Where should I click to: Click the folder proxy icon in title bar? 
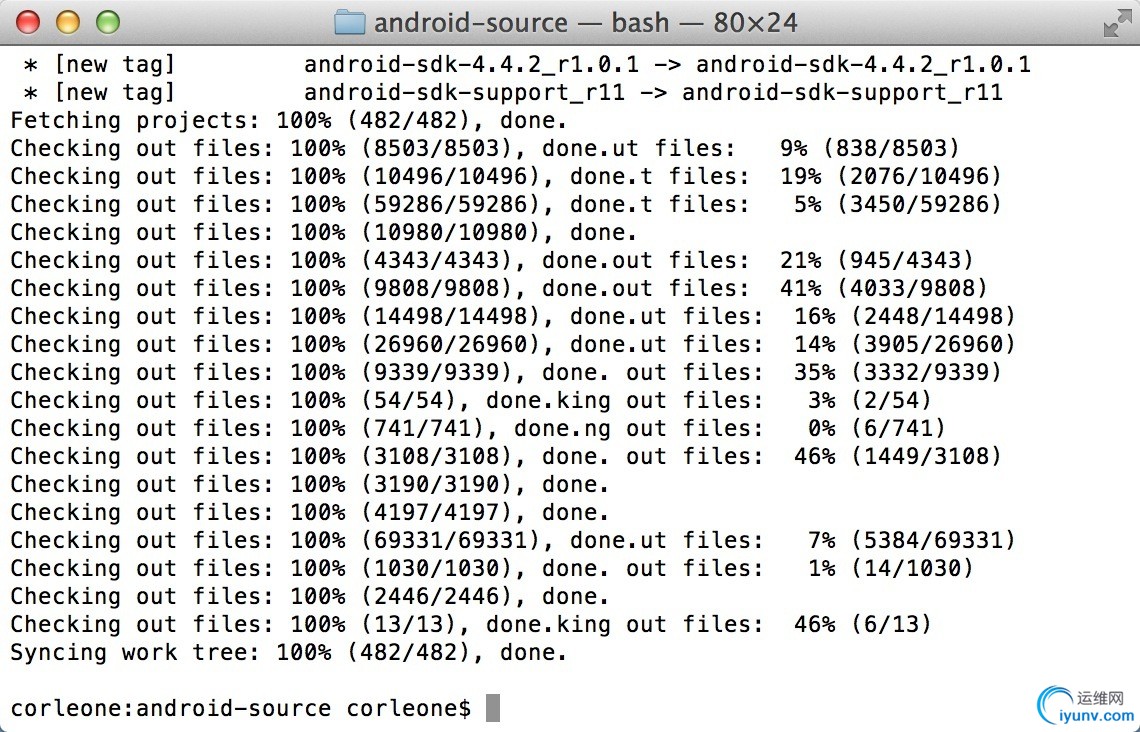point(349,22)
